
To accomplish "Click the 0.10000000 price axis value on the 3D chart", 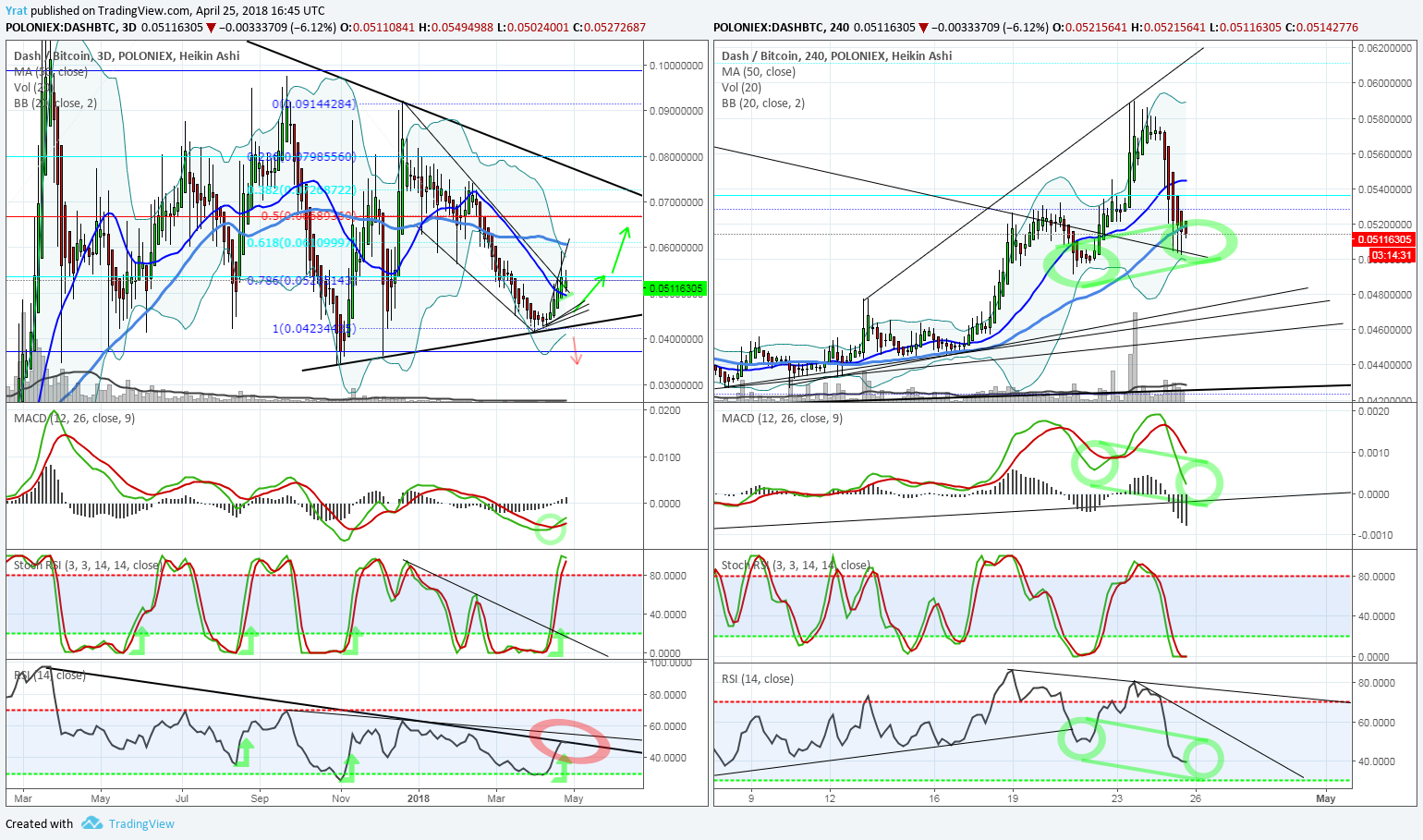I will point(676,66).
